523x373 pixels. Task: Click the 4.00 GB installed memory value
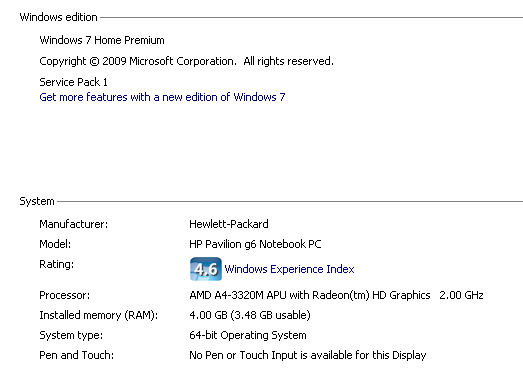[x=250, y=315]
